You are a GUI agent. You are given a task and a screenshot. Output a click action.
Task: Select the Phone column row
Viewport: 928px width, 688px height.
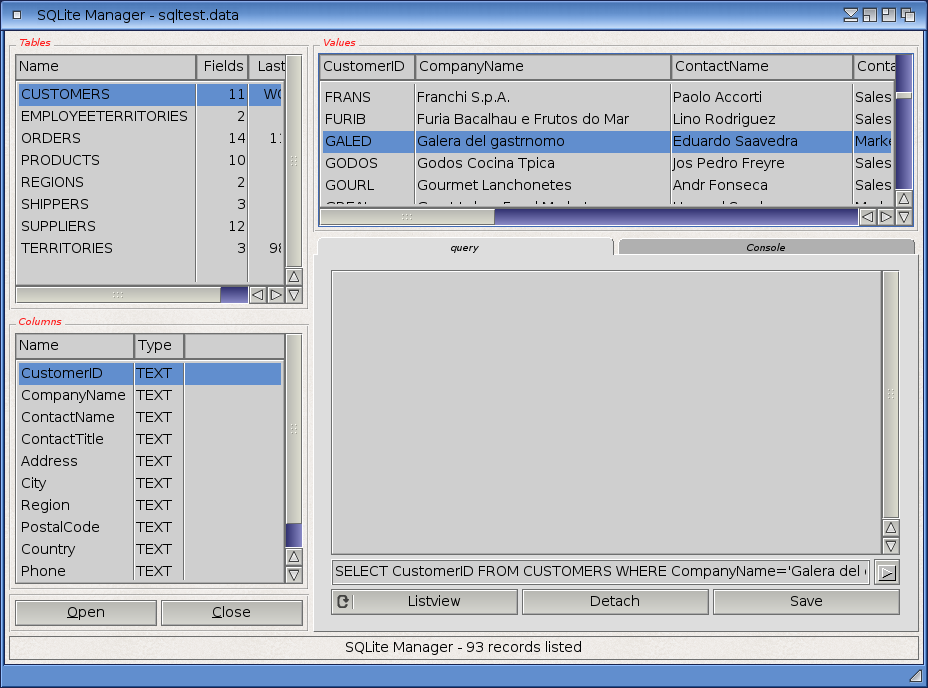pyautogui.click(x=149, y=571)
